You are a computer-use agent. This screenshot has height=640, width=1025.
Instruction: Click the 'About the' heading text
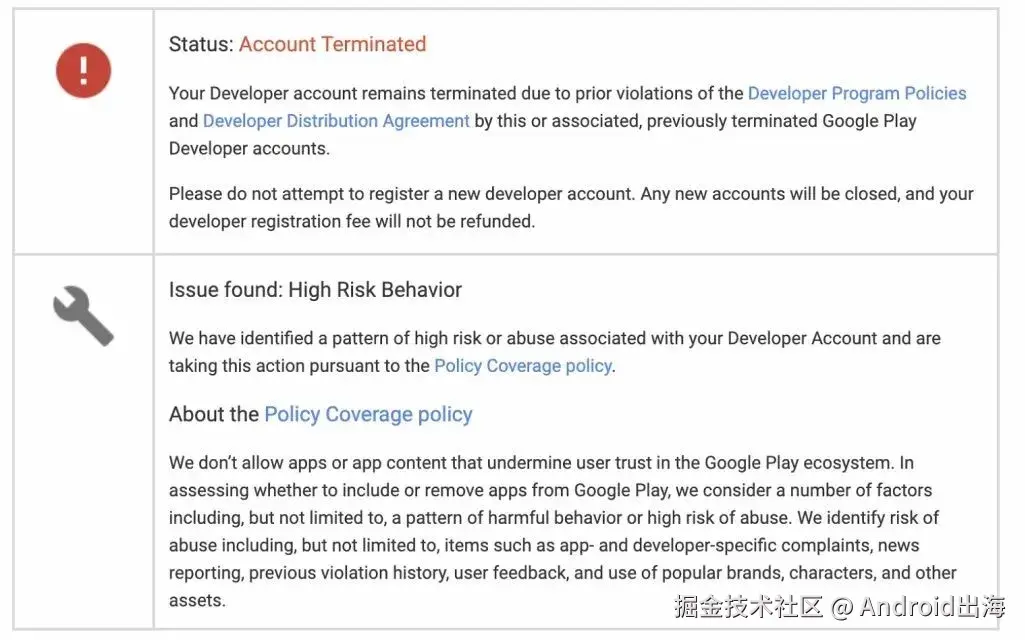pyautogui.click(x=213, y=414)
